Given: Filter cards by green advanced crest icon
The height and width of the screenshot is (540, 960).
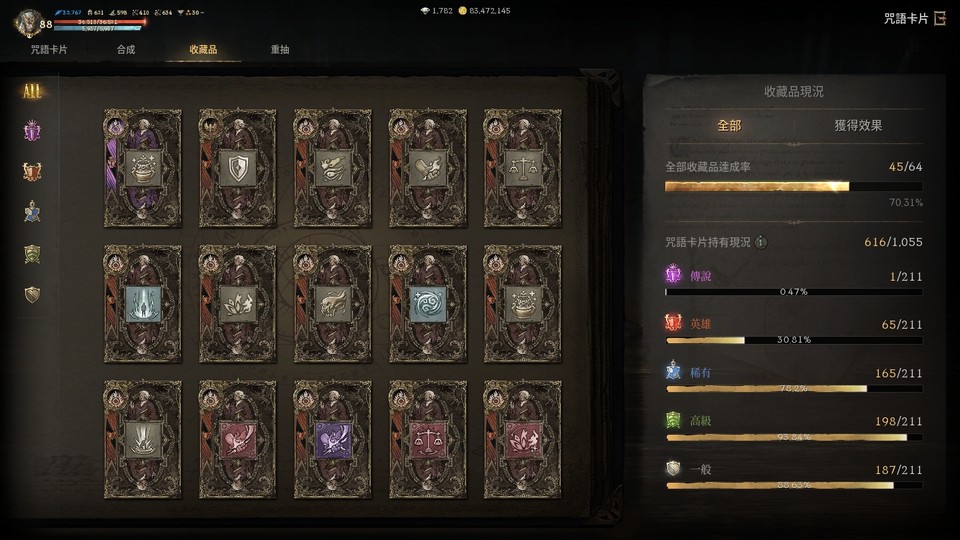Looking at the screenshot, I should pyautogui.click(x=32, y=253).
